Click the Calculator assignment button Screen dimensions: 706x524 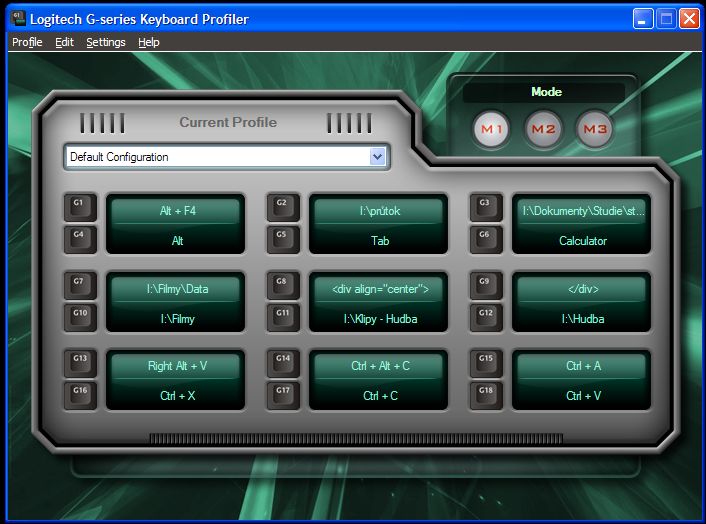[x=582, y=241]
